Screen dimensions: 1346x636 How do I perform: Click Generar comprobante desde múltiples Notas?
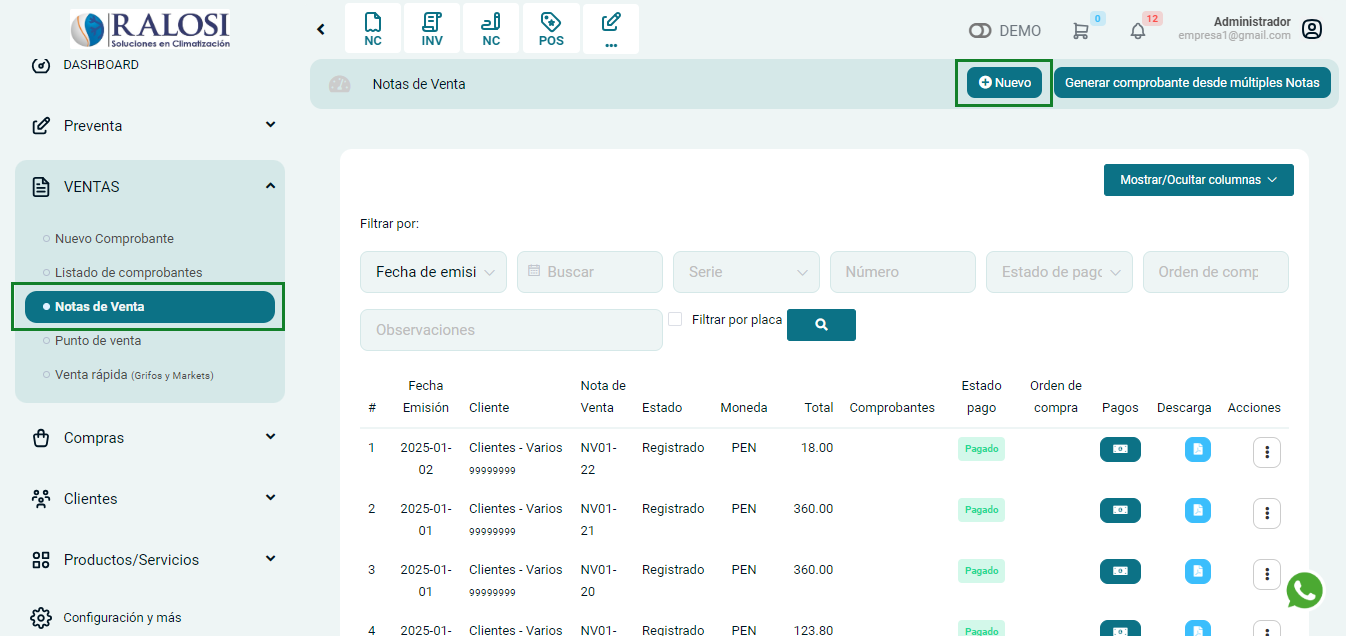(x=1192, y=83)
